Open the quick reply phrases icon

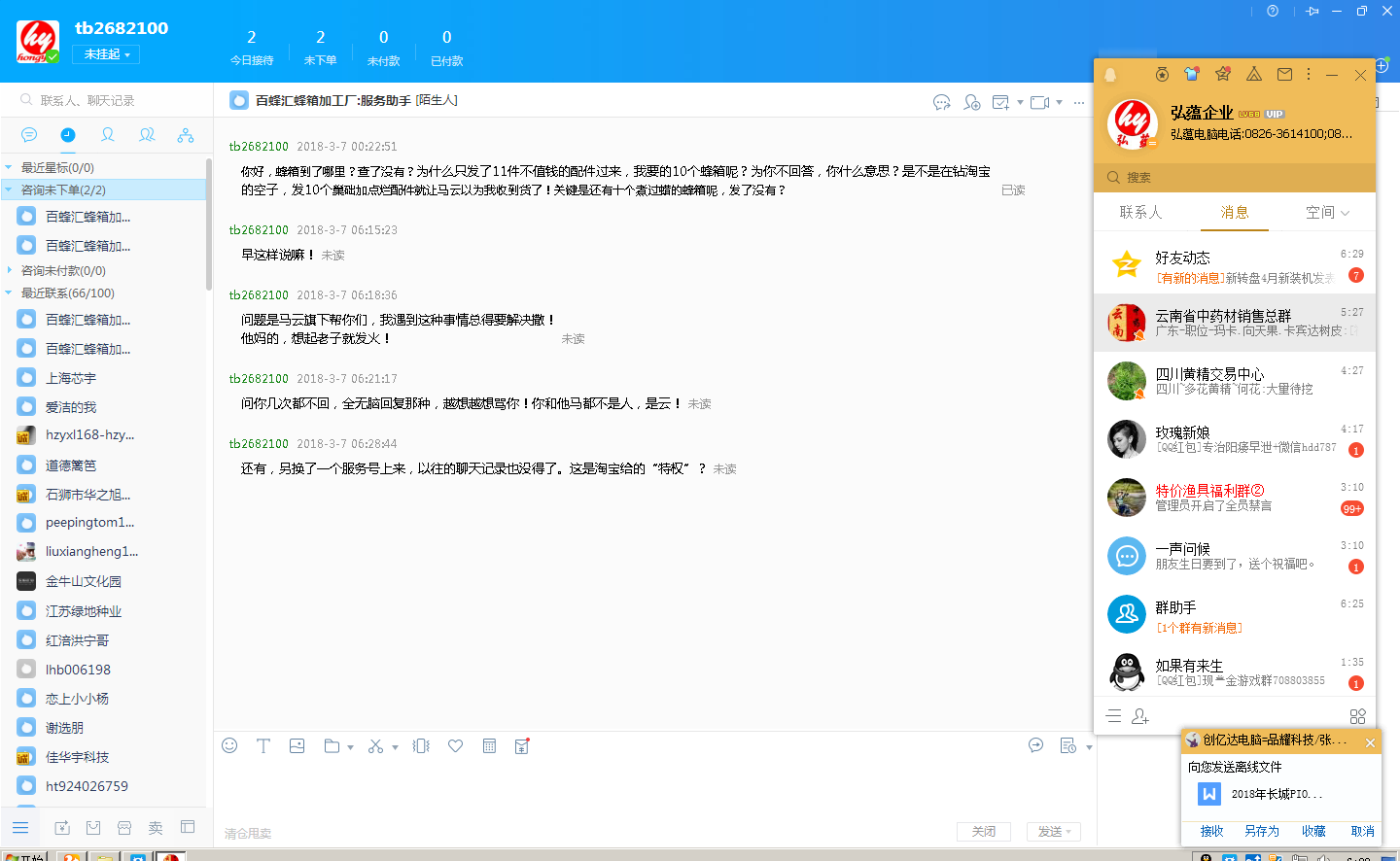[x=1035, y=745]
